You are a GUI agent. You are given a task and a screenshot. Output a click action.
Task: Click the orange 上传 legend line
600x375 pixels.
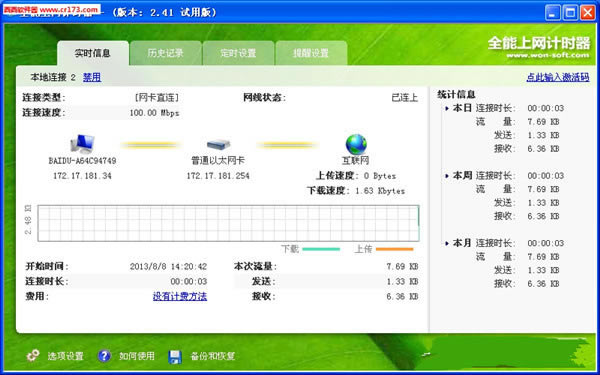(395, 249)
